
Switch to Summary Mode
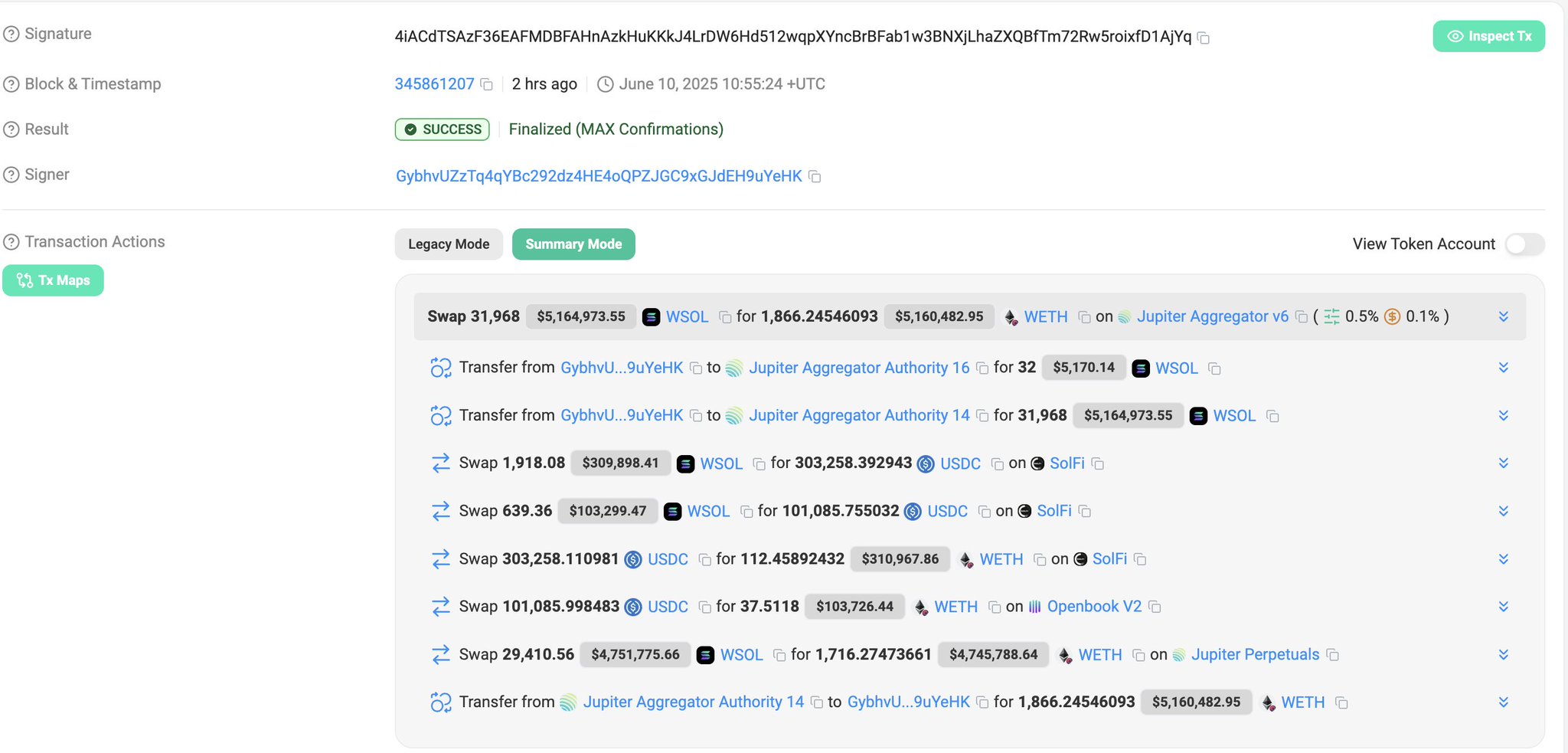coord(573,244)
